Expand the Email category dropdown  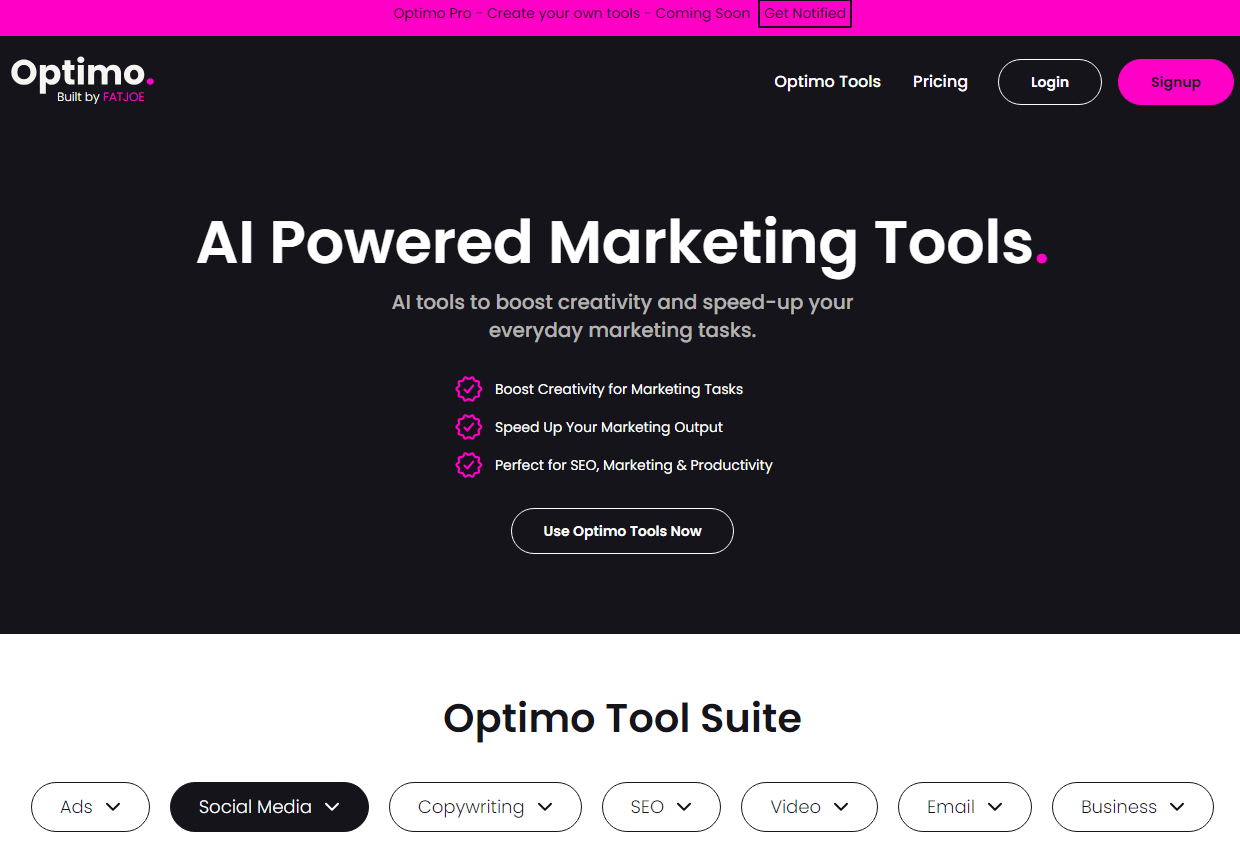[964, 807]
